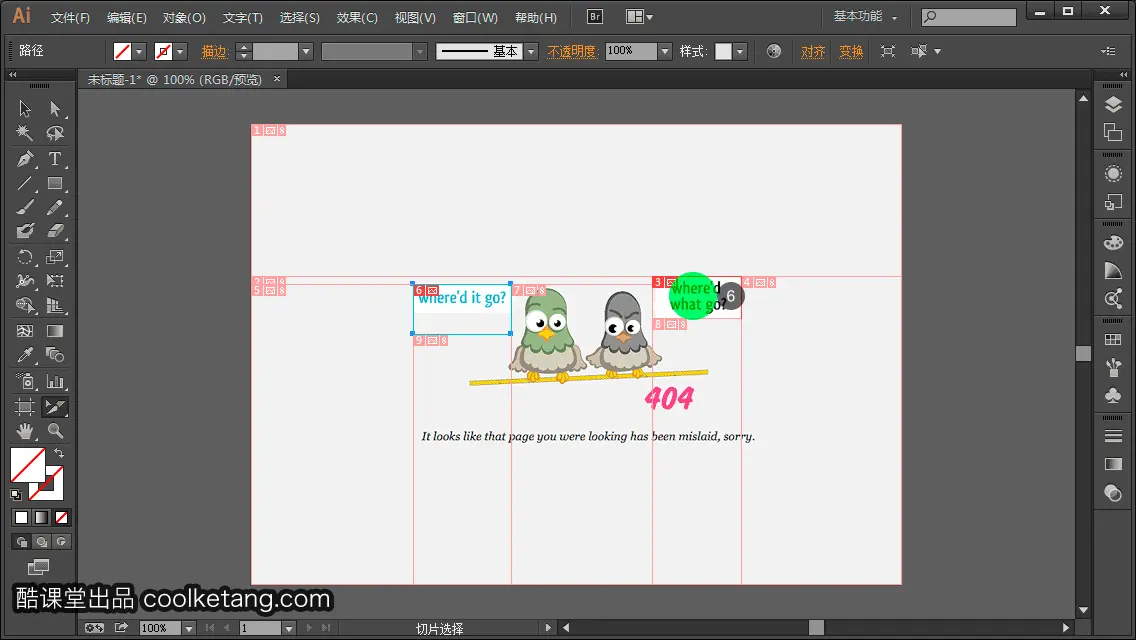Enable Draw Behind mode
1136x640 pixels.
(41, 541)
